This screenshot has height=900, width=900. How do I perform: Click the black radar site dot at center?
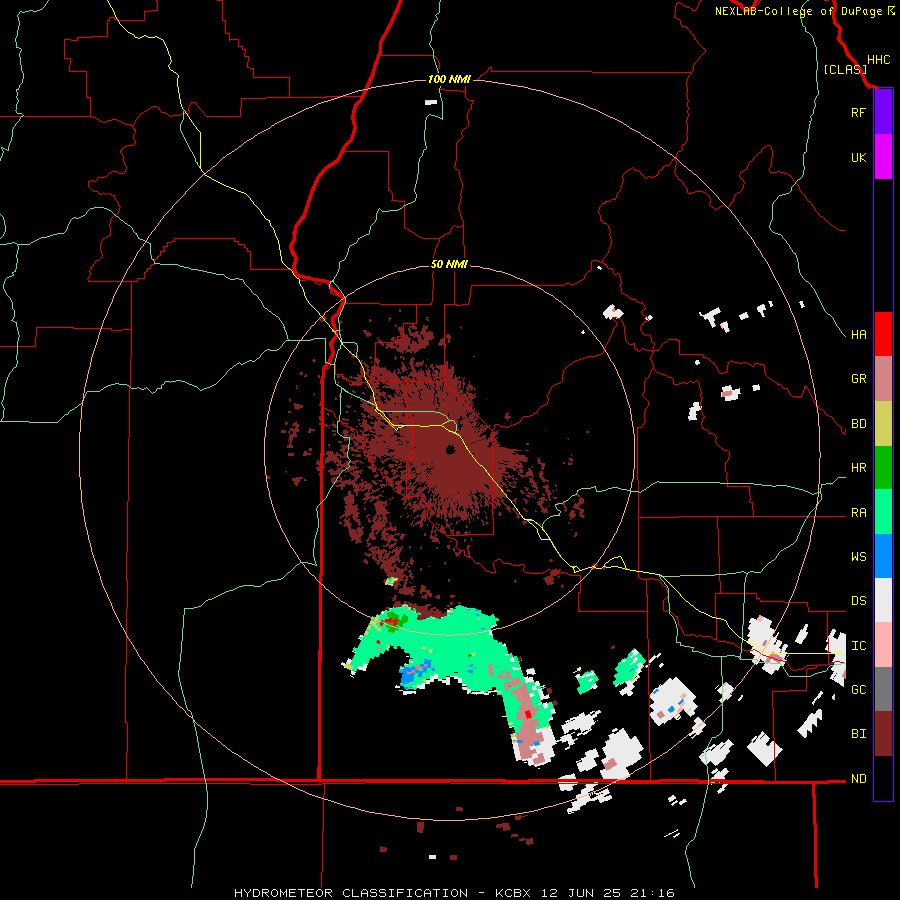tap(450, 449)
